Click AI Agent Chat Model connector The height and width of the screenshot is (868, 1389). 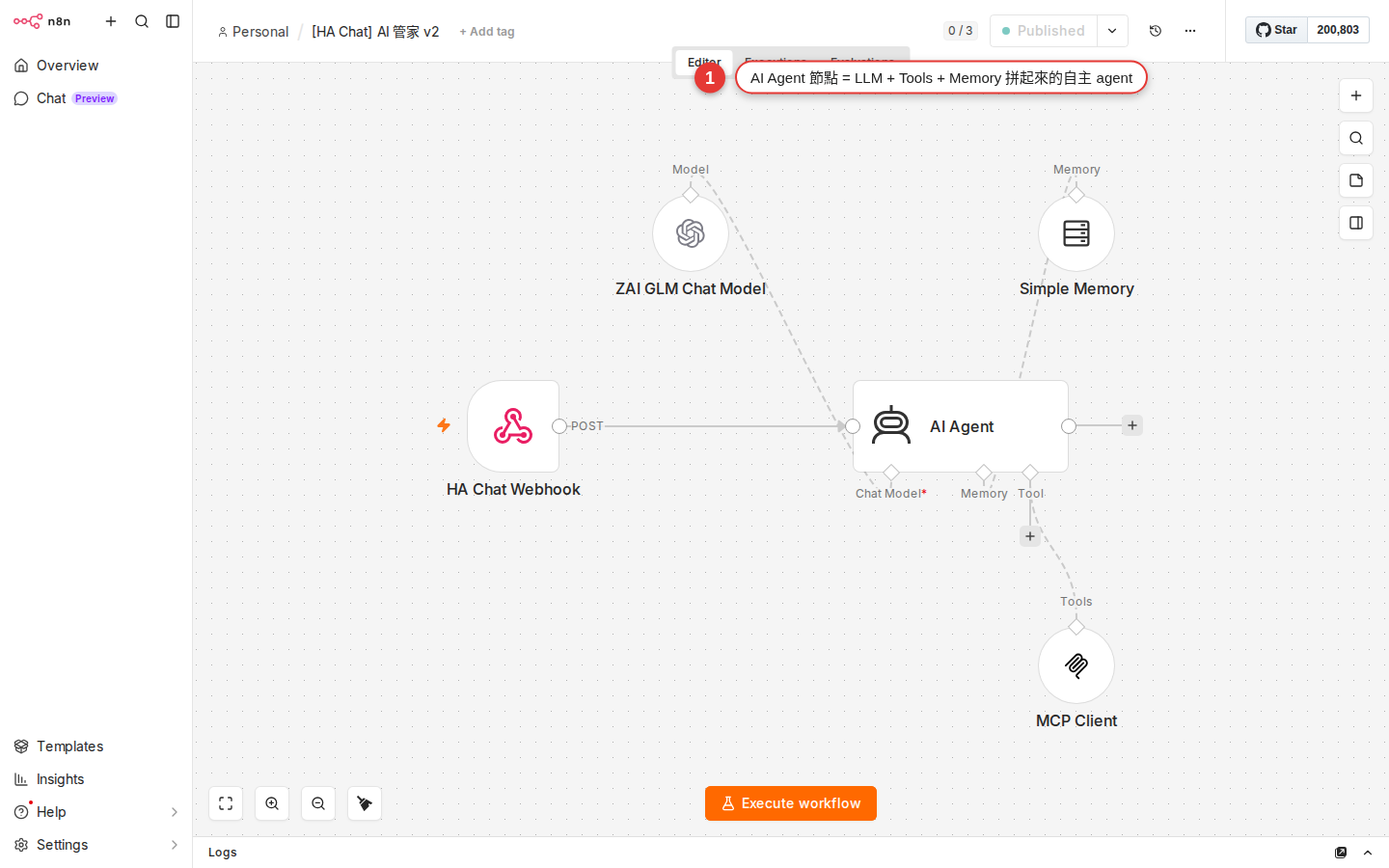(891, 473)
